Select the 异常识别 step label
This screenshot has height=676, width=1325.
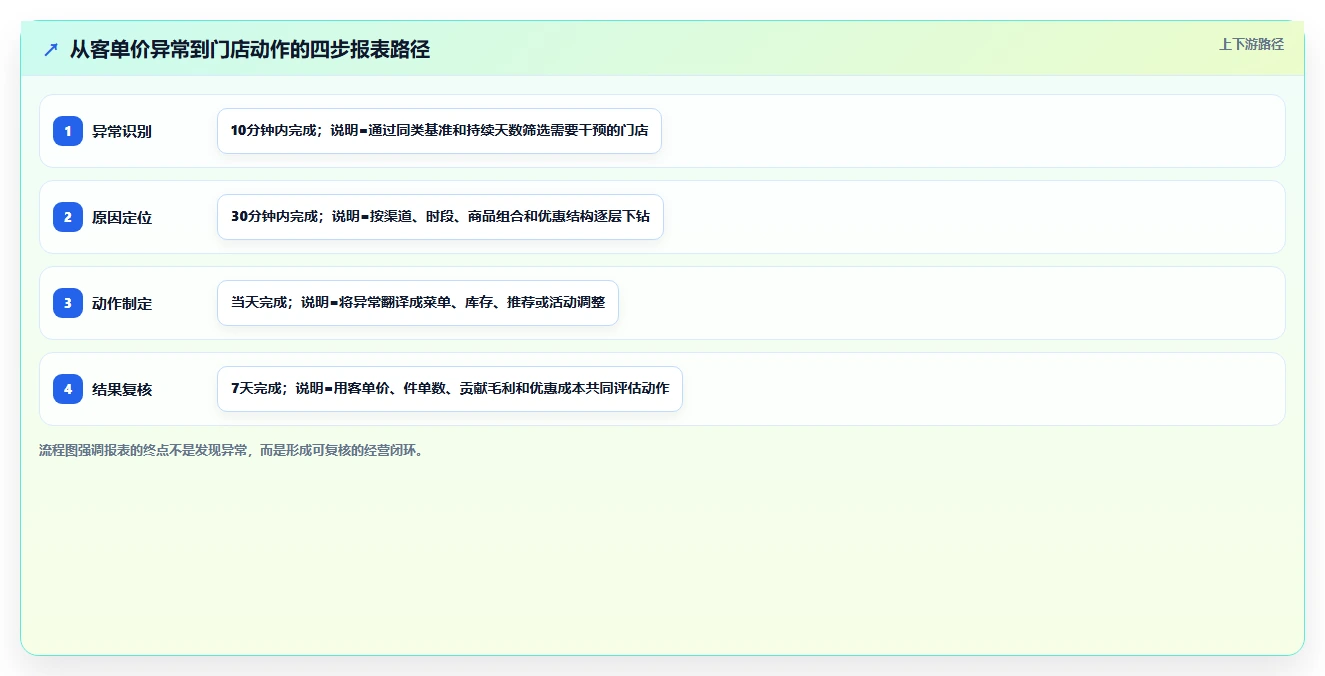click(122, 131)
